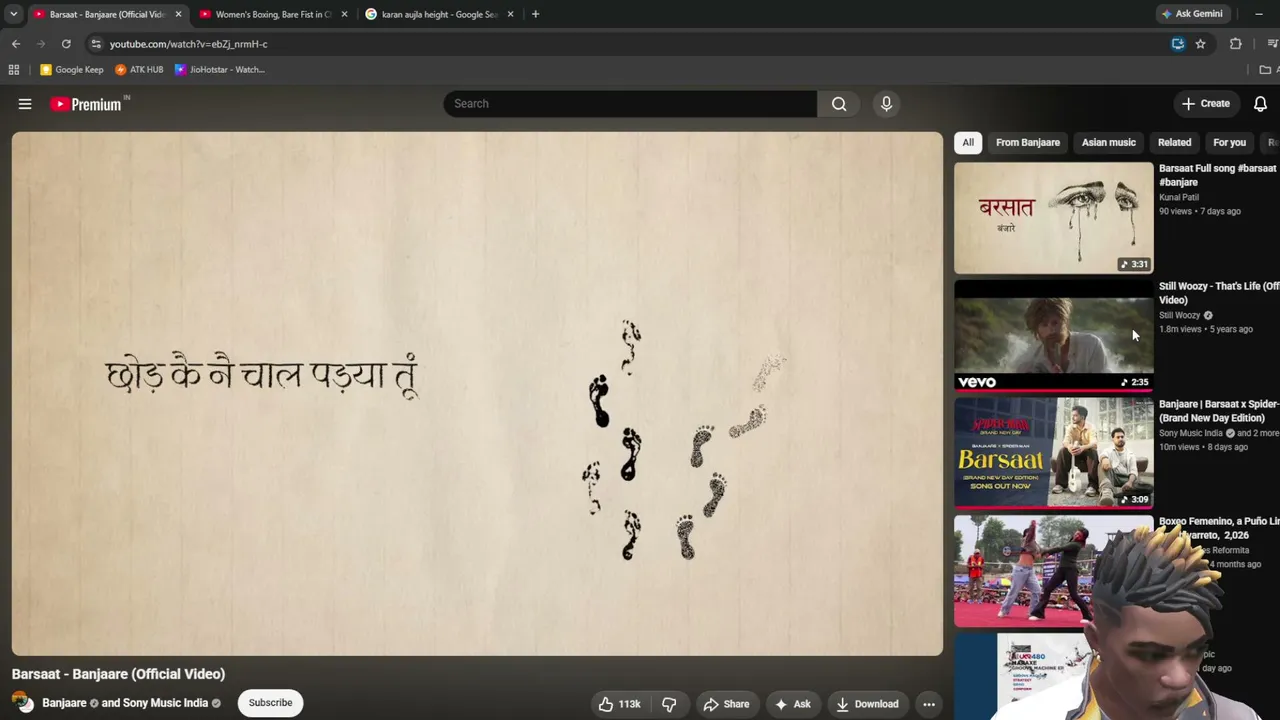1280x720 pixels.
Task: Click the "1.8m views • 5 years ago" text
Action: point(1206,329)
